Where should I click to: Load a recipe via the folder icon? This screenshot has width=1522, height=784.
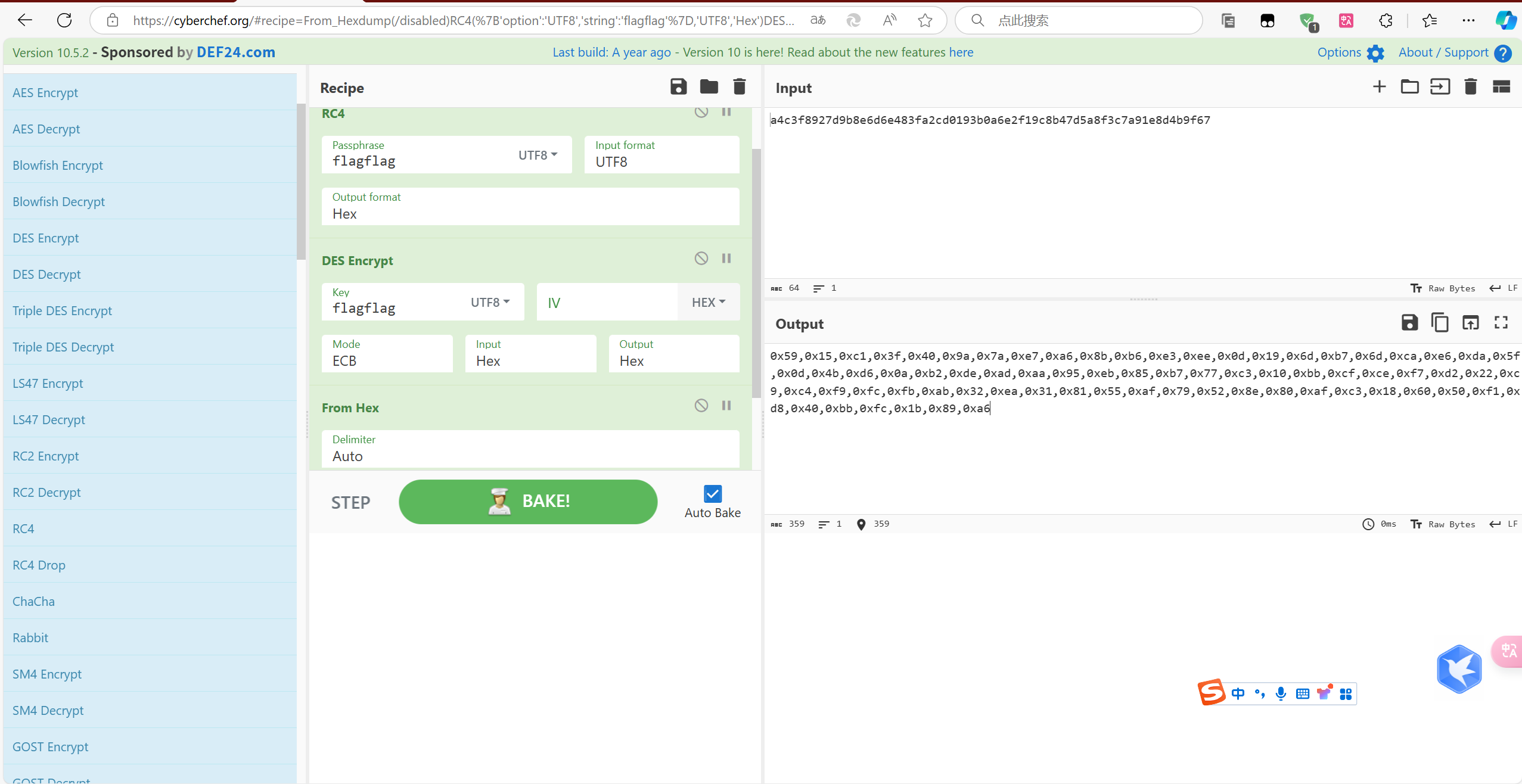709,87
